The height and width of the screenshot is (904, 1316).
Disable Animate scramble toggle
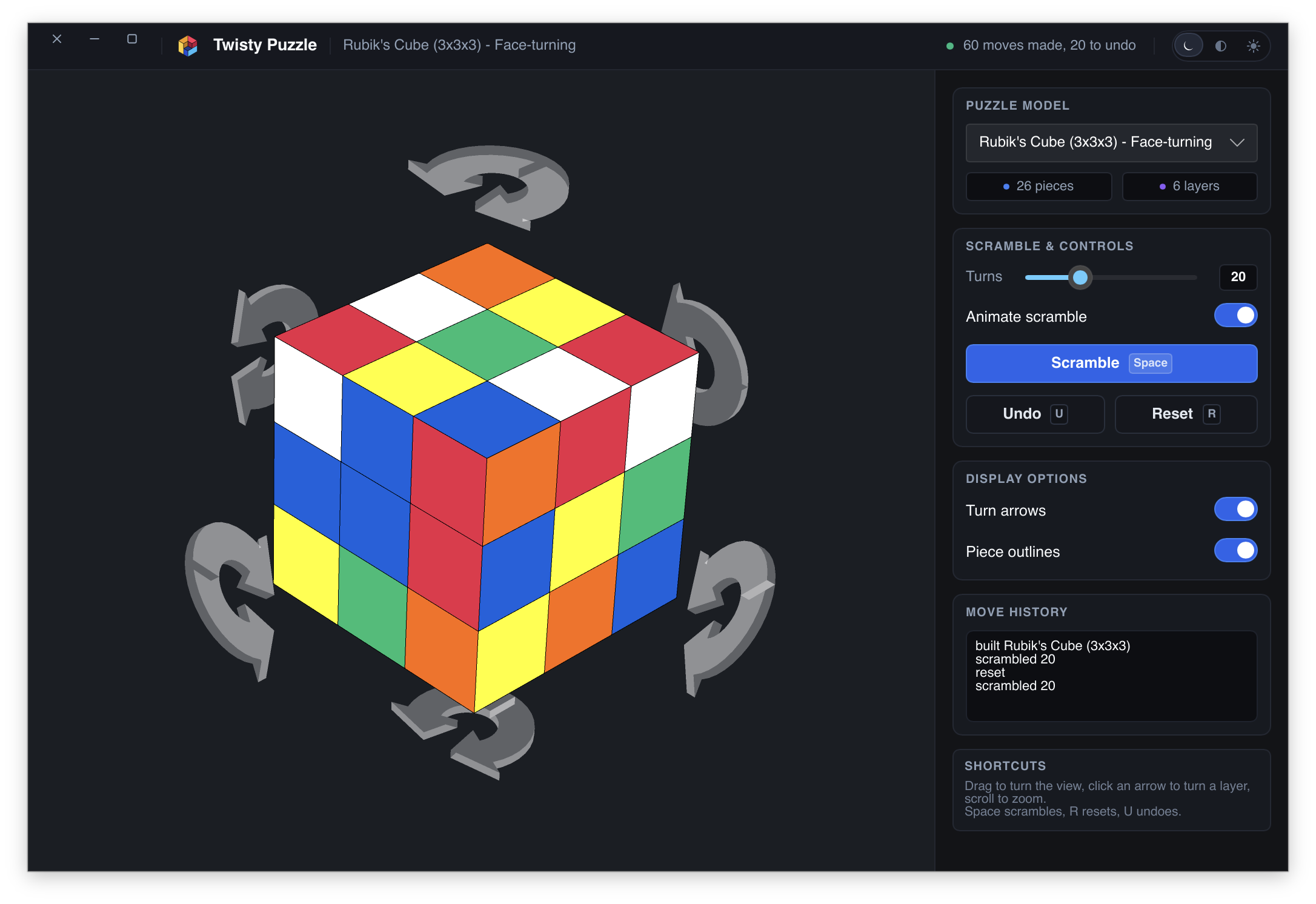[x=1235, y=316]
